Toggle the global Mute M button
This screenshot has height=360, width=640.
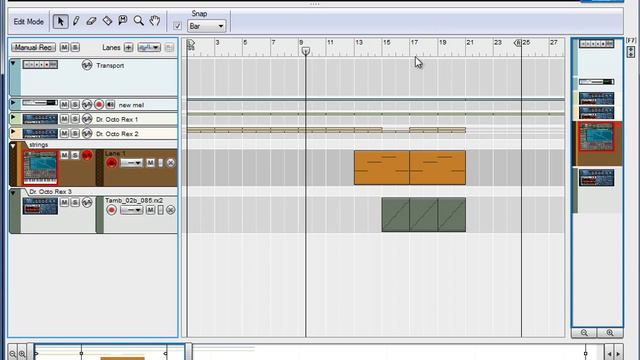click(64, 47)
